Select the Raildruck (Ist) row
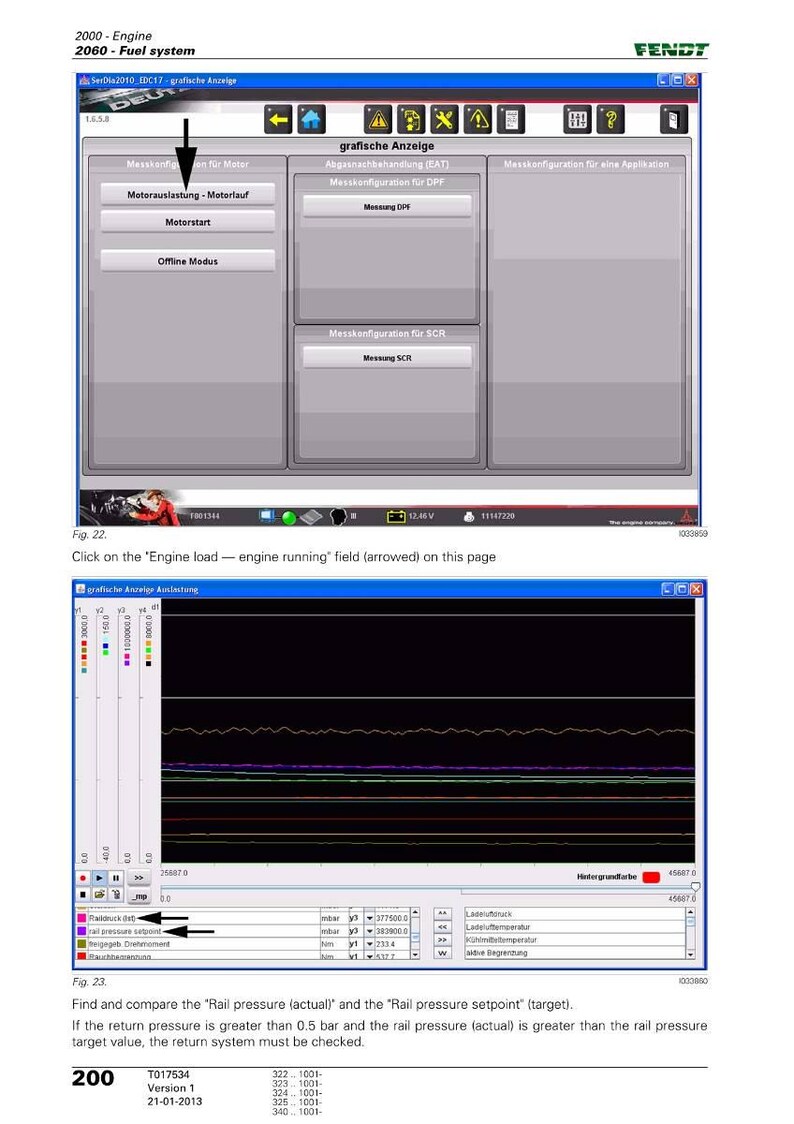Viewport: 794px width, 1124px height. click(x=243, y=918)
